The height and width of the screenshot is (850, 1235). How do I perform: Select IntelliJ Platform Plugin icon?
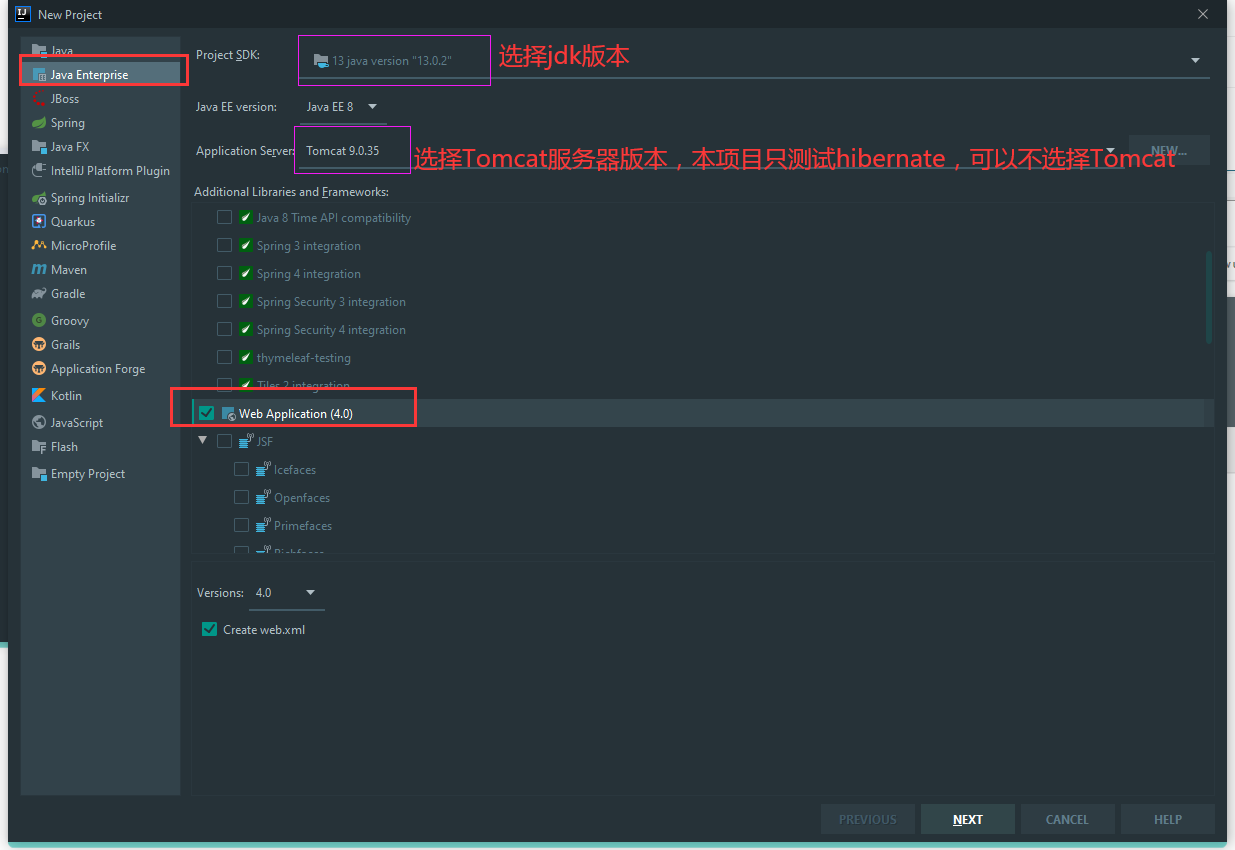(39, 171)
